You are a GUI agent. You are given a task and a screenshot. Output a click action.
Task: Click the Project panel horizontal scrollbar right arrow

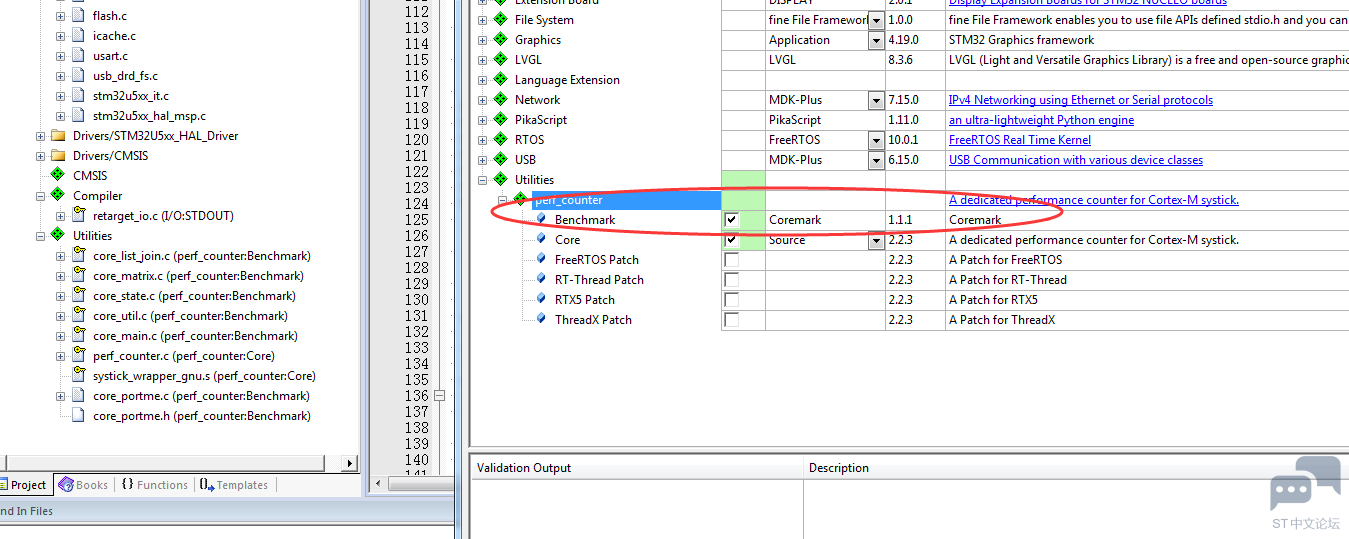tap(350, 463)
